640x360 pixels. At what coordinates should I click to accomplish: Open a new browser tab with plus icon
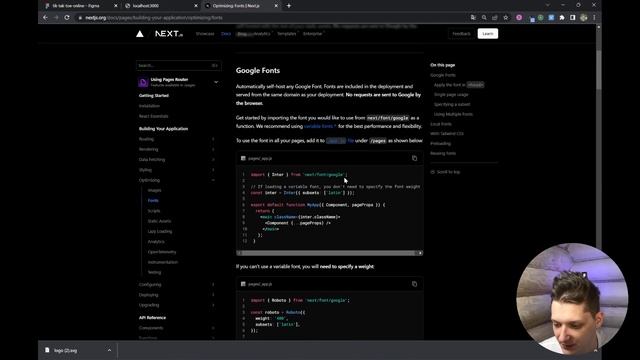(x=289, y=6)
